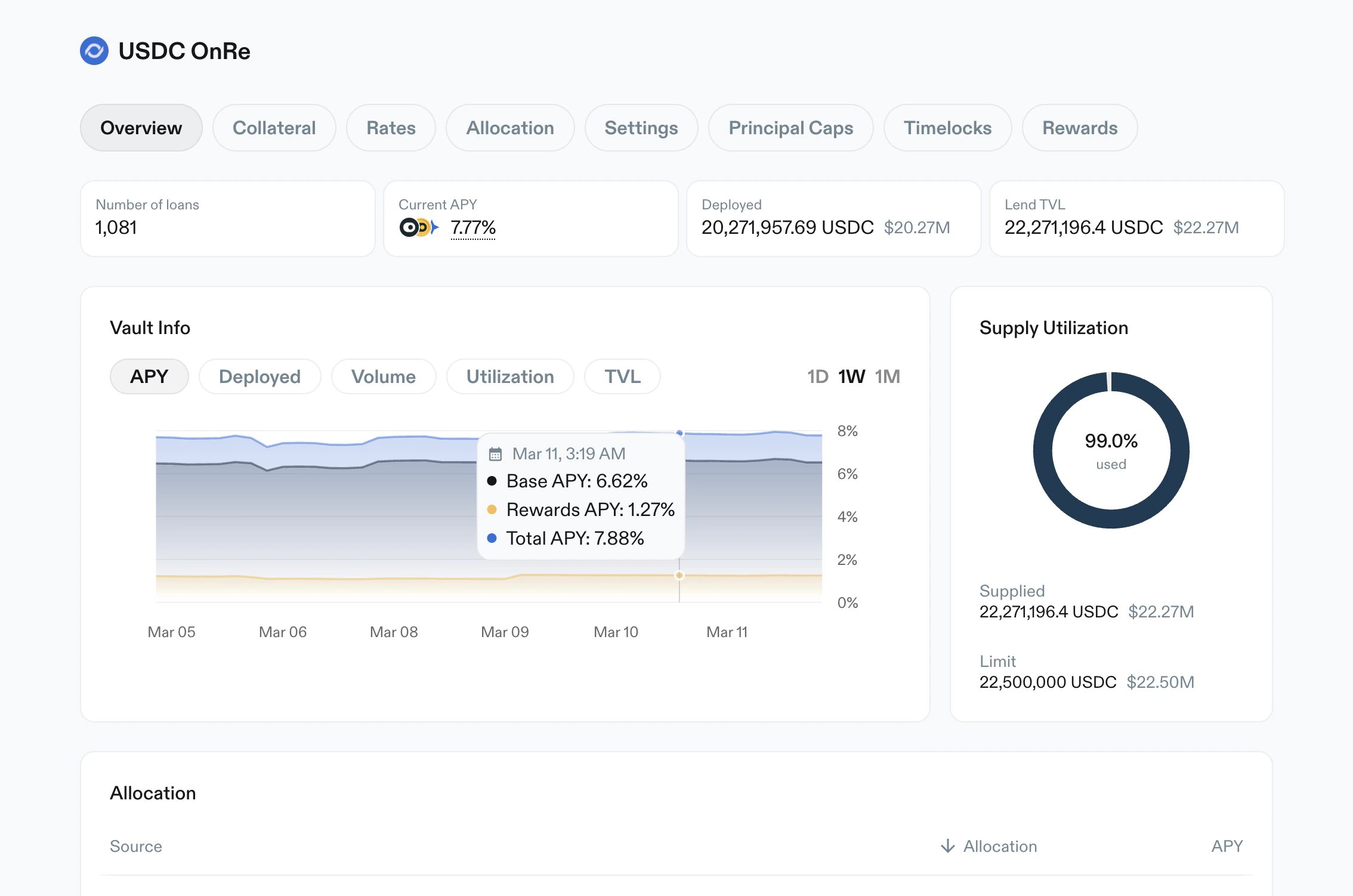Click the reward token icons beside Current APY
The width and height of the screenshot is (1353, 896).
(418, 227)
